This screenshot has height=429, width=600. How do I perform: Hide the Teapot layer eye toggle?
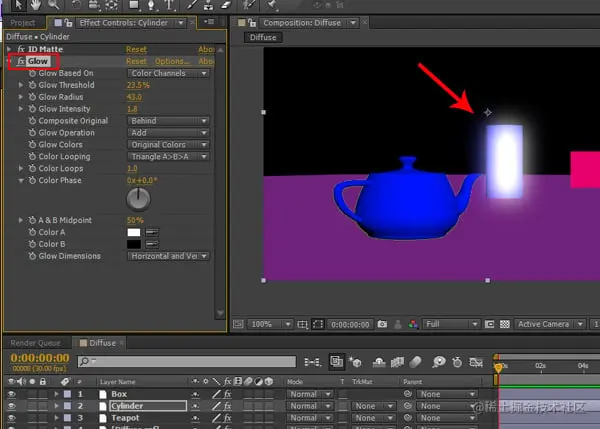click(11, 418)
